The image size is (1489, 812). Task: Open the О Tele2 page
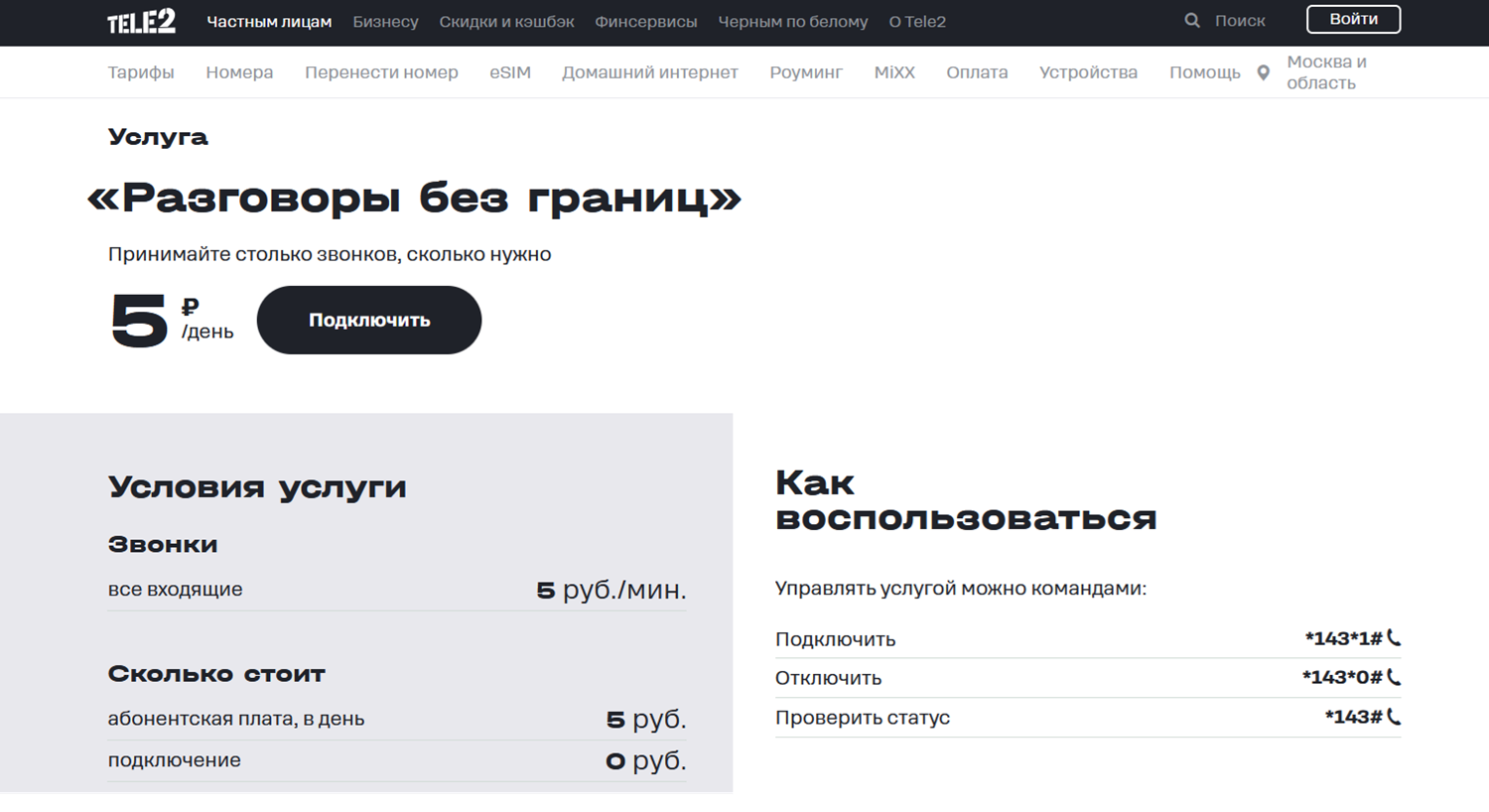point(917,22)
